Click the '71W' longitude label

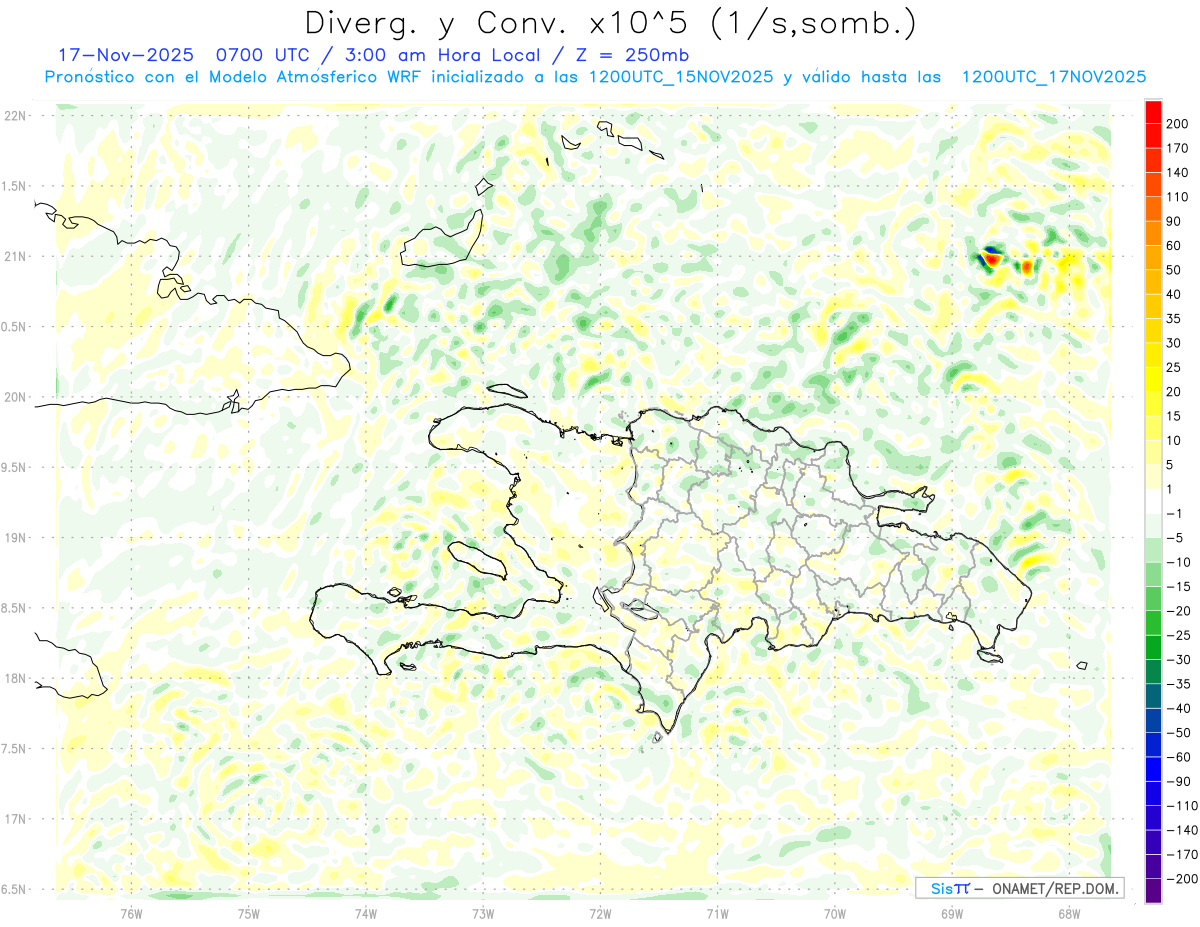[717, 913]
